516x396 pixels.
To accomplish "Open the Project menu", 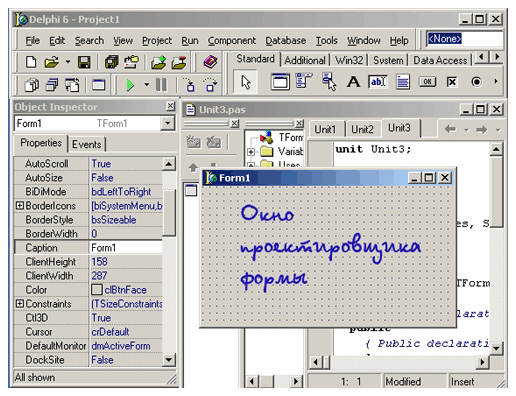I will (157, 41).
